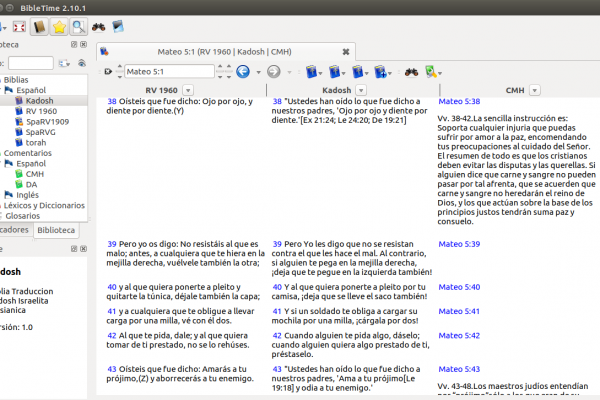Open the bookshelf grouping dropdown icon
This screenshot has height=400, width=600.
click(64, 64)
